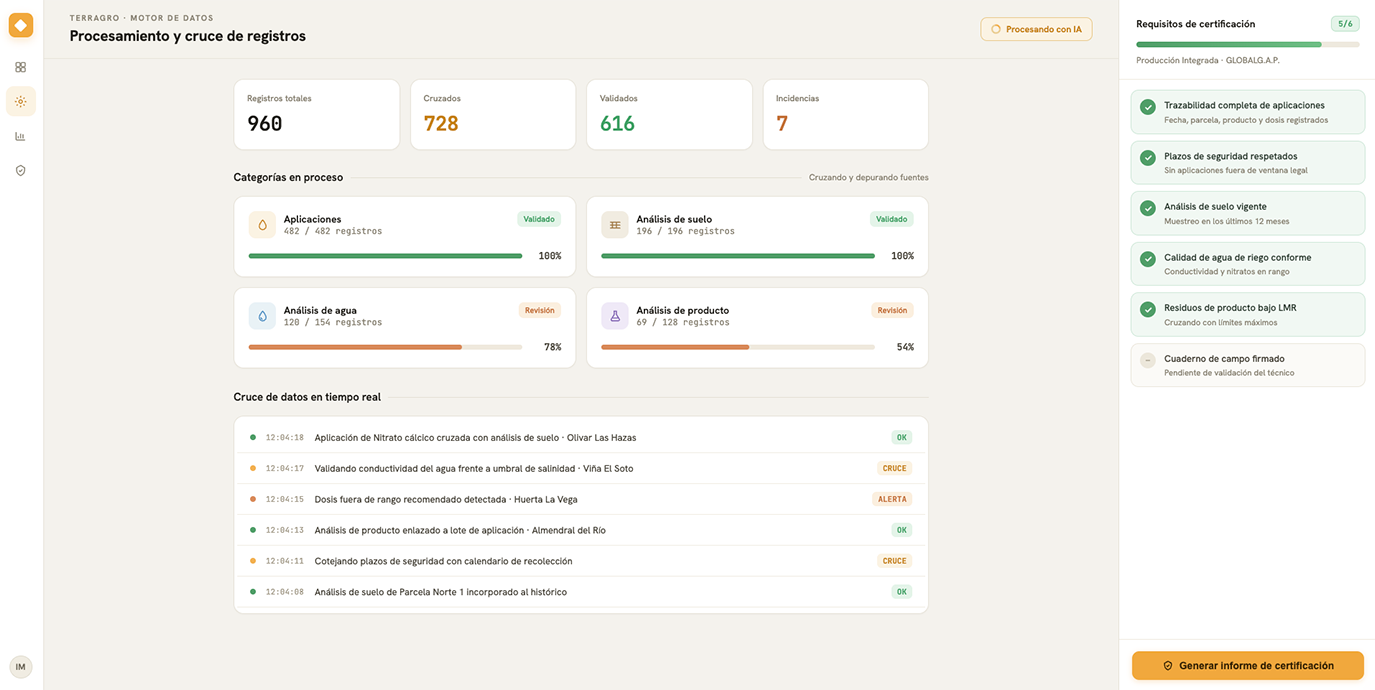1375x690 pixels.
Task: Open the Registros totales 960 card
Action: 317,115
